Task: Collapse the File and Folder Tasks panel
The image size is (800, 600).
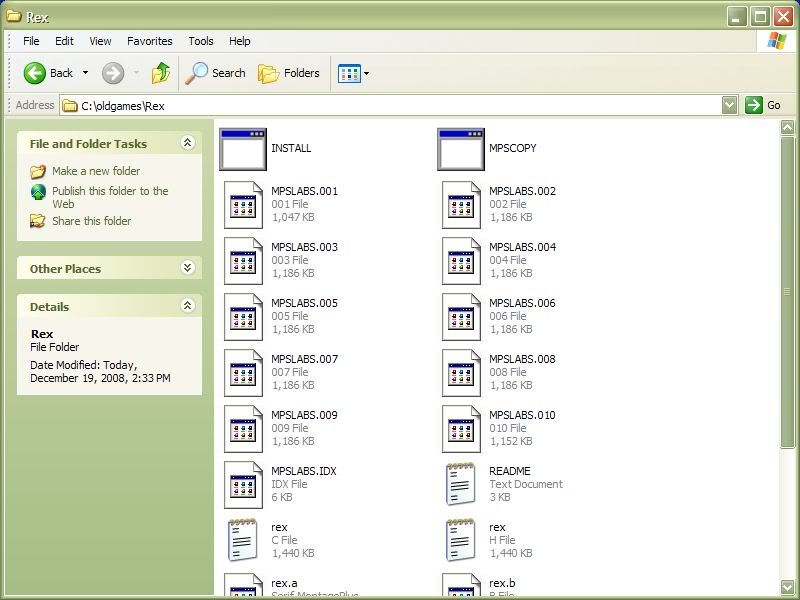Action: [187, 143]
